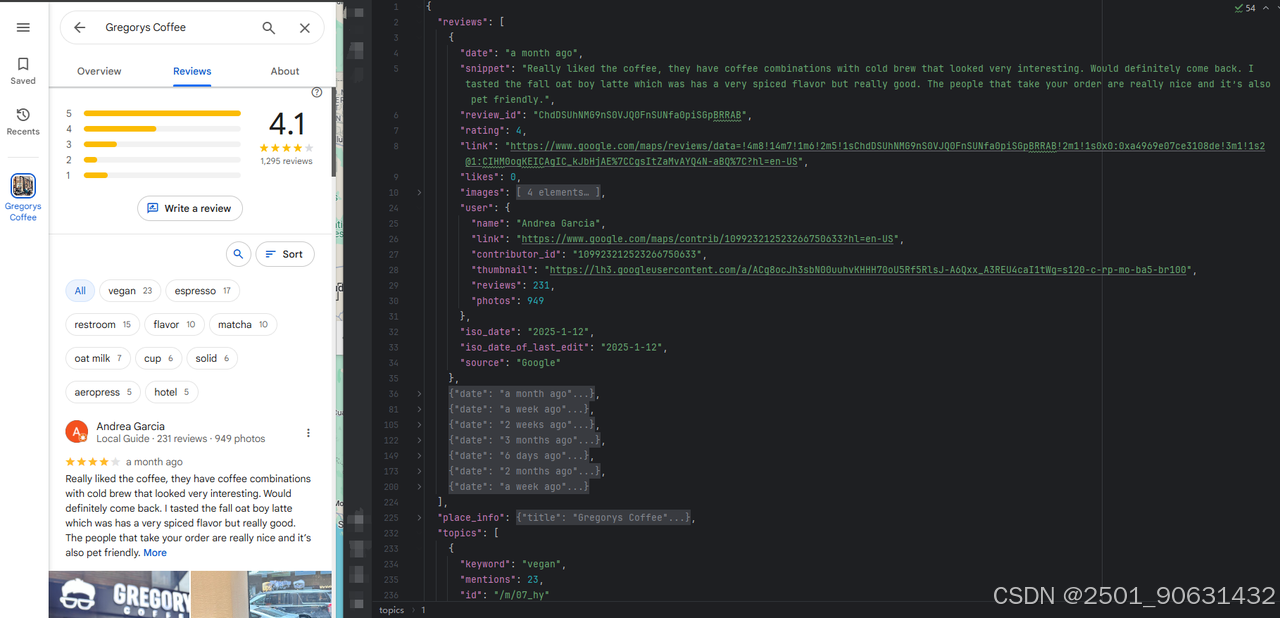
Task: Expand the folded images array at line 10
Action: tap(419, 192)
